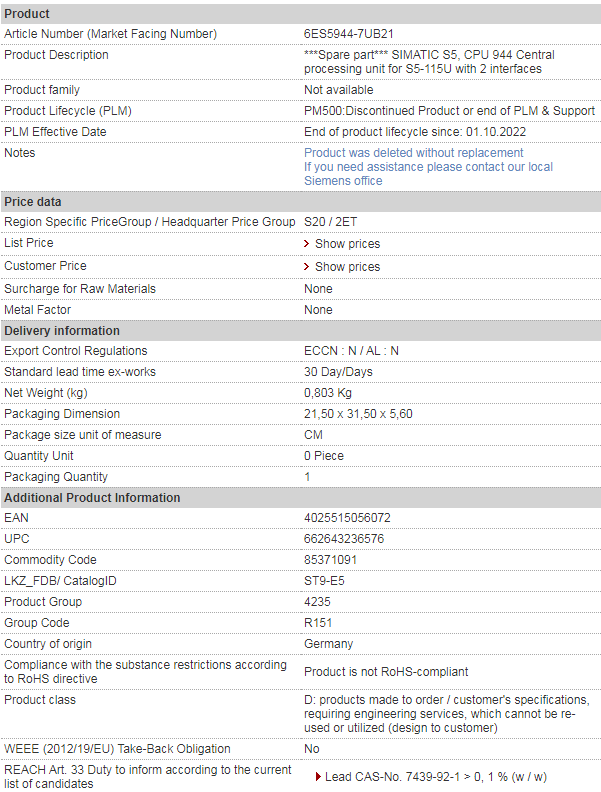Select the Delivery information section header
The width and height of the screenshot is (601, 792).
[x=62, y=331]
